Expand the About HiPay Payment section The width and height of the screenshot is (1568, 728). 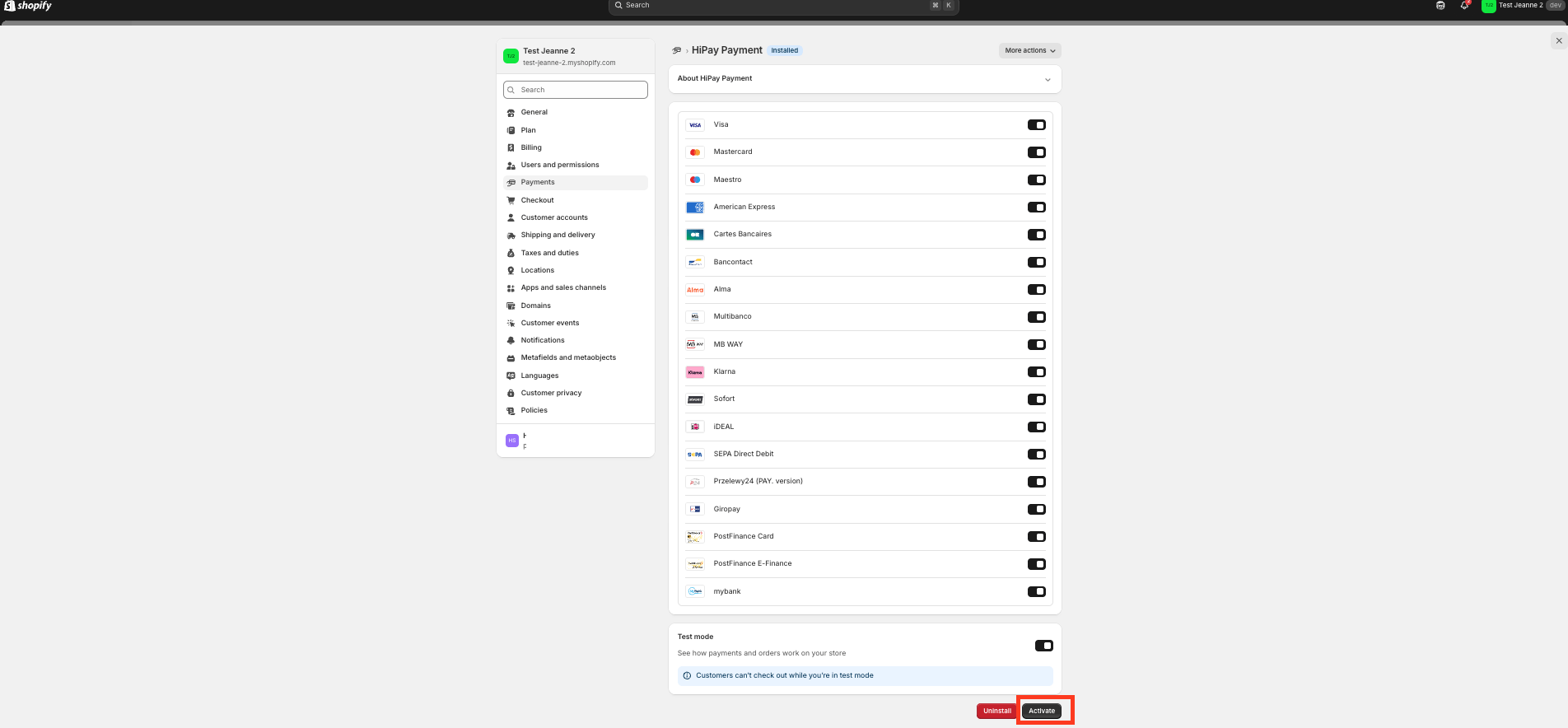[865, 79]
